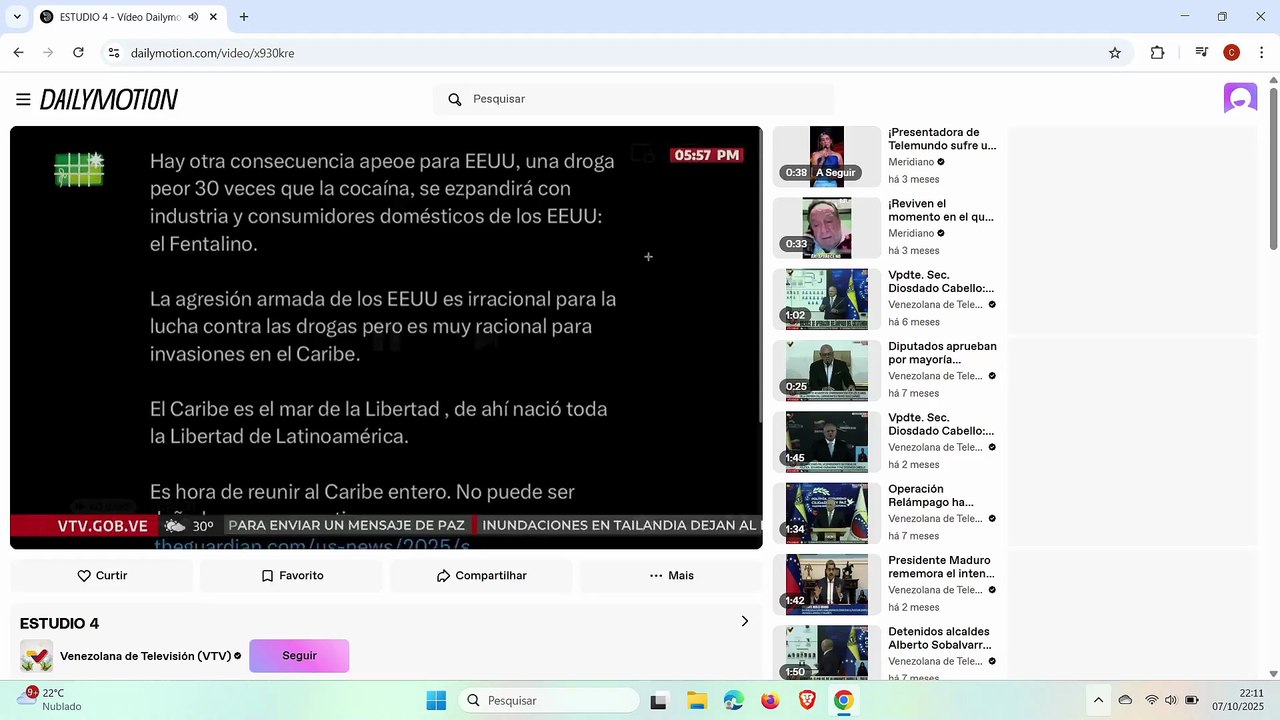Image resolution: width=1280 pixels, height=720 pixels.
Task: Launch Microsoft Edge from taskbar
Action: pos(733,701)
